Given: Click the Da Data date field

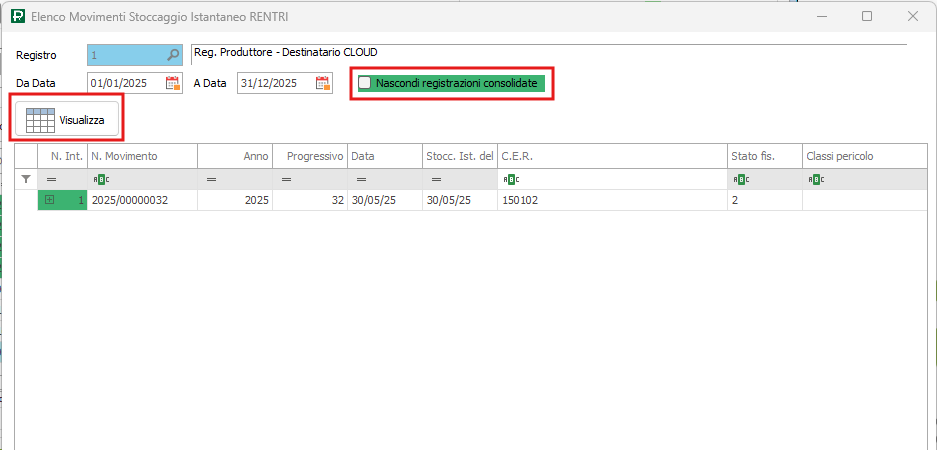Looking at the screenshot, I should click(x=124, y=83).
